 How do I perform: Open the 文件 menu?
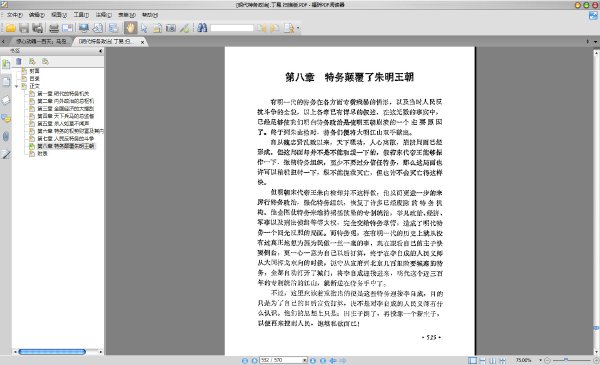coord(15,15)
